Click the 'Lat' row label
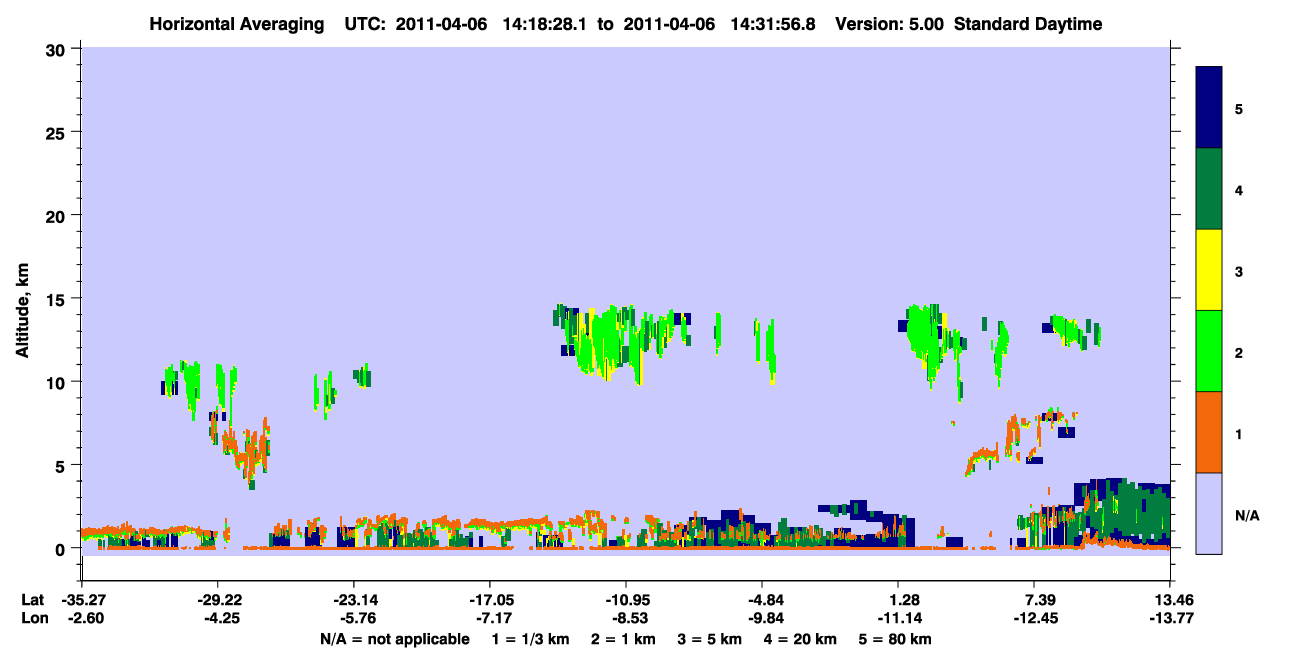1300x667 pixels. [x=33, y=599]
